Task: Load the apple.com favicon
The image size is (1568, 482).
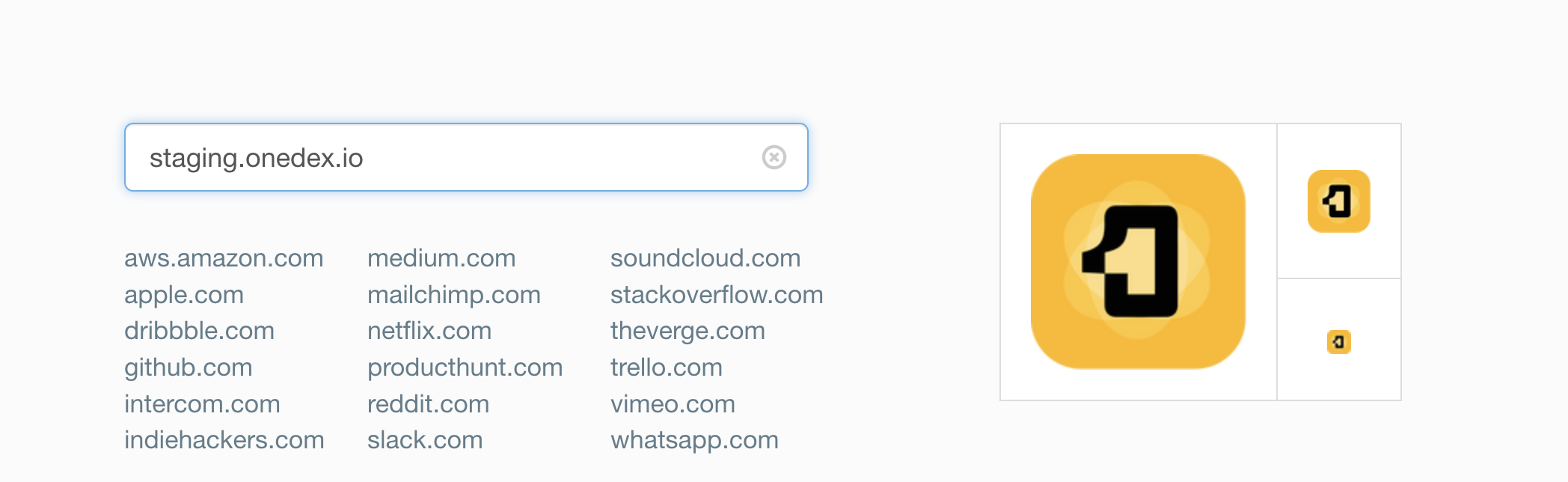Action: [183, 295]
